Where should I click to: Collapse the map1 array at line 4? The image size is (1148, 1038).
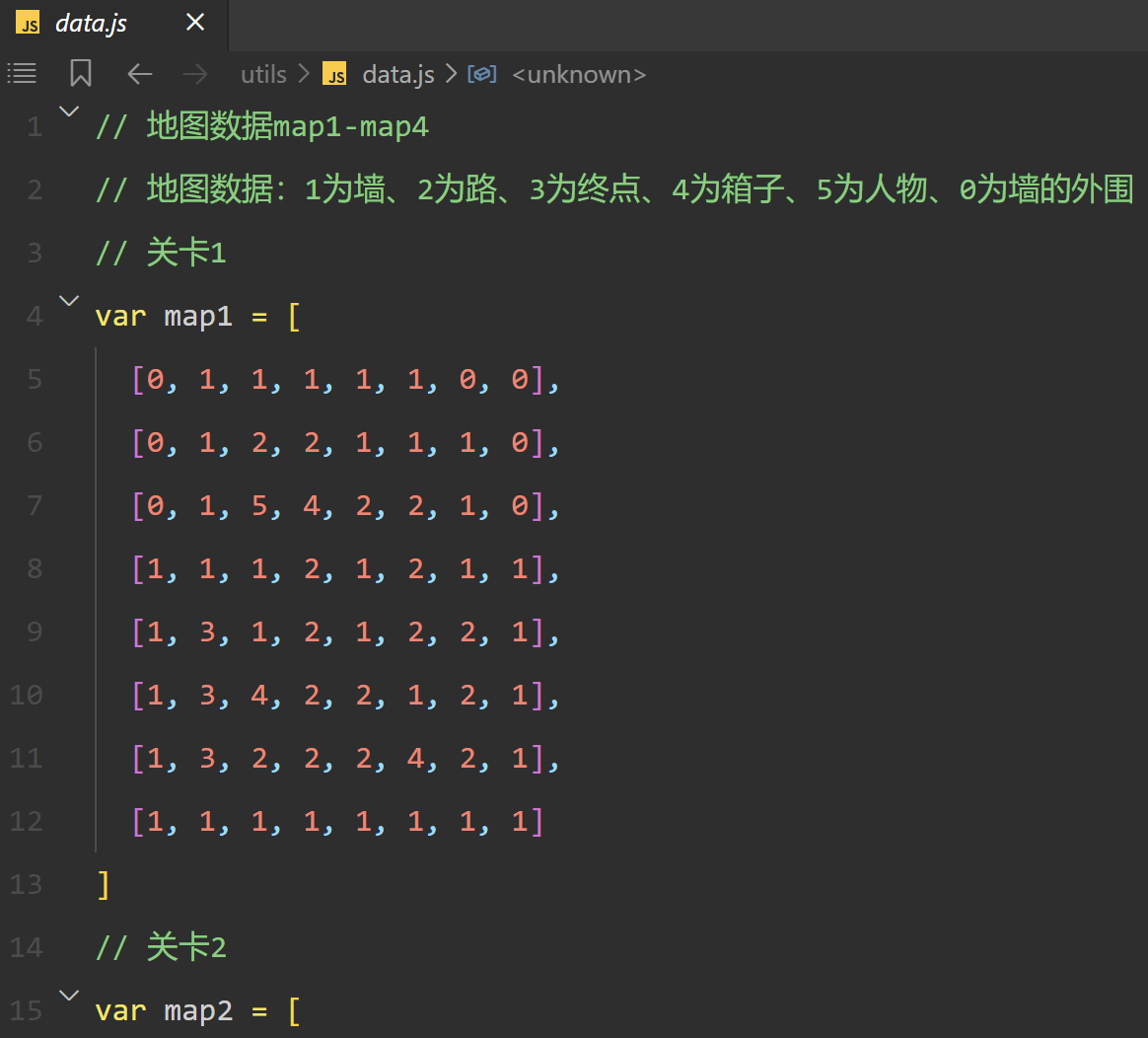pyautogui.click(x=67, y=300)
